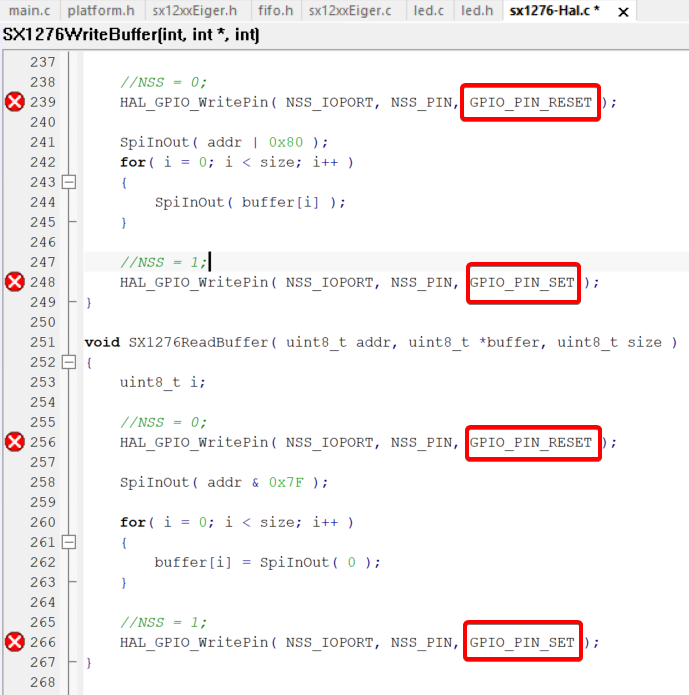689x695 pixels.
Task: Click line number 258 in the gutter
Action: [42, 482]
